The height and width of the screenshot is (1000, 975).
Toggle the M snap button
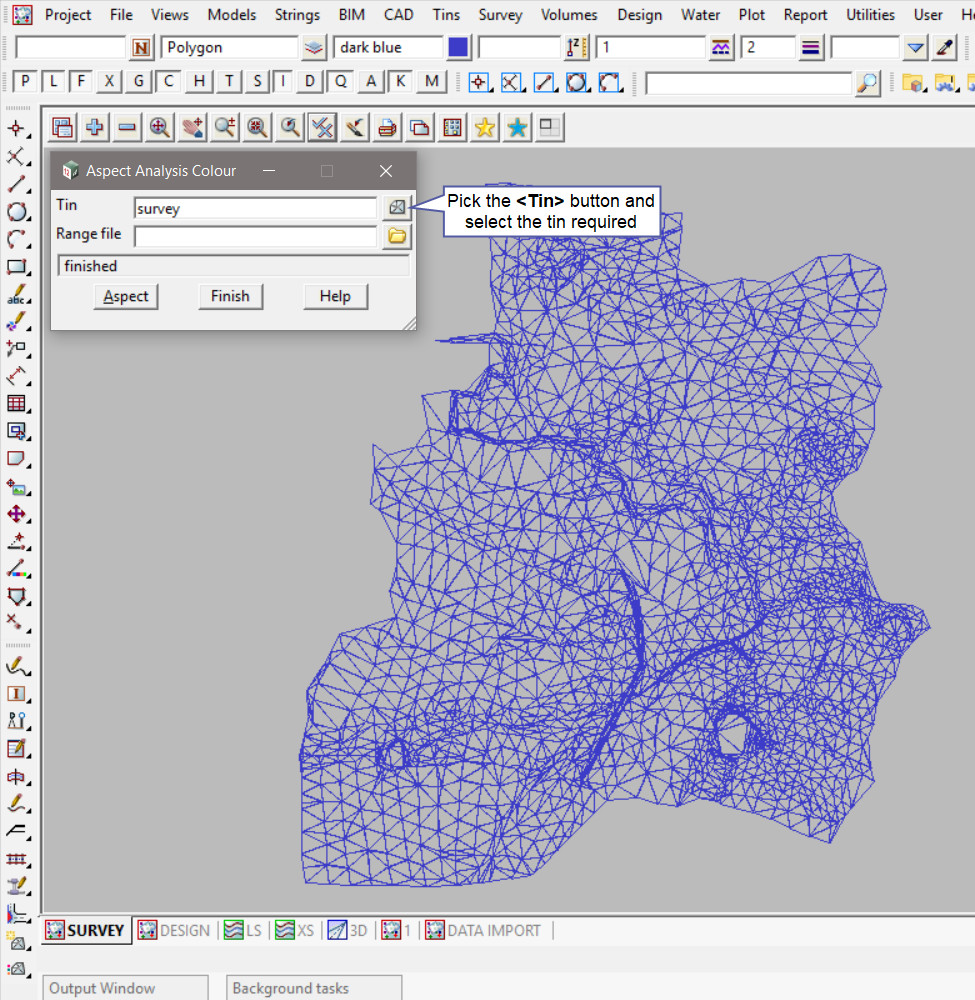tap(431, 82)
